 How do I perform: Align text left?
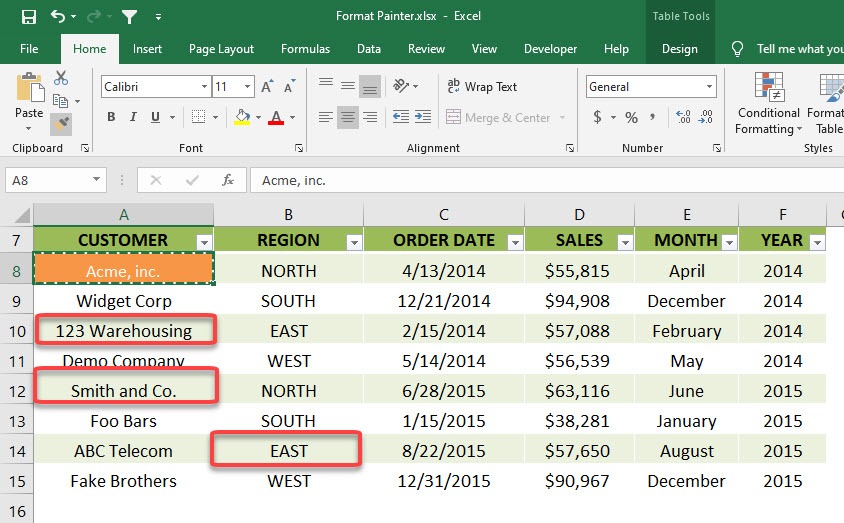[x=326, y=117]
